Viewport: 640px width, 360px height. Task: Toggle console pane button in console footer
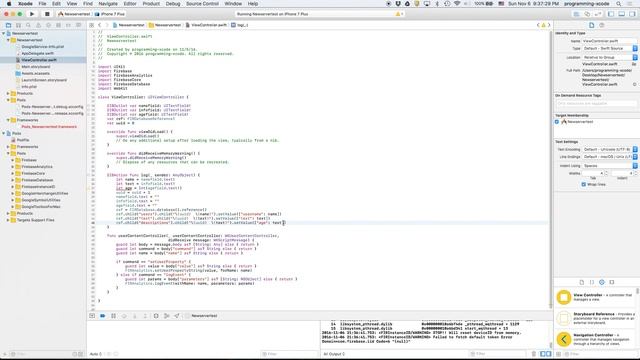548,354
